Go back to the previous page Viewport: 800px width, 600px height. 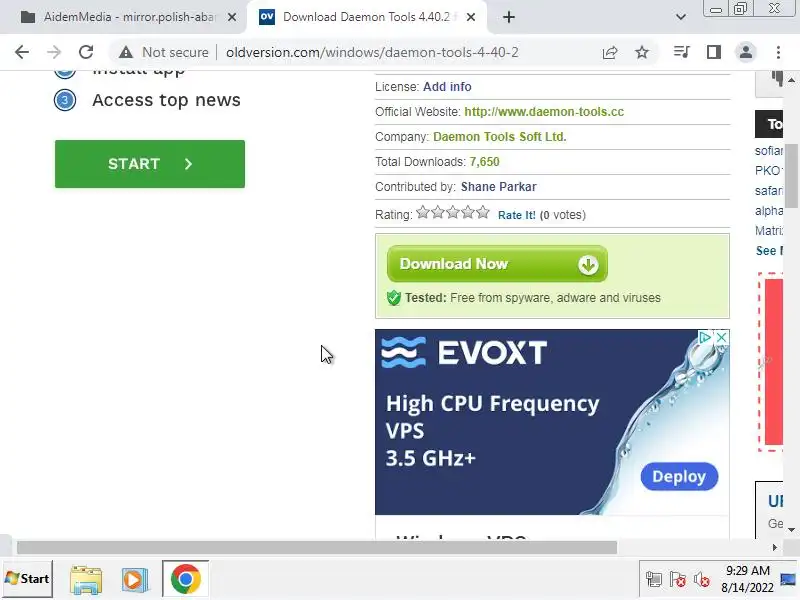pyautogui.click(x=22, y=52)
